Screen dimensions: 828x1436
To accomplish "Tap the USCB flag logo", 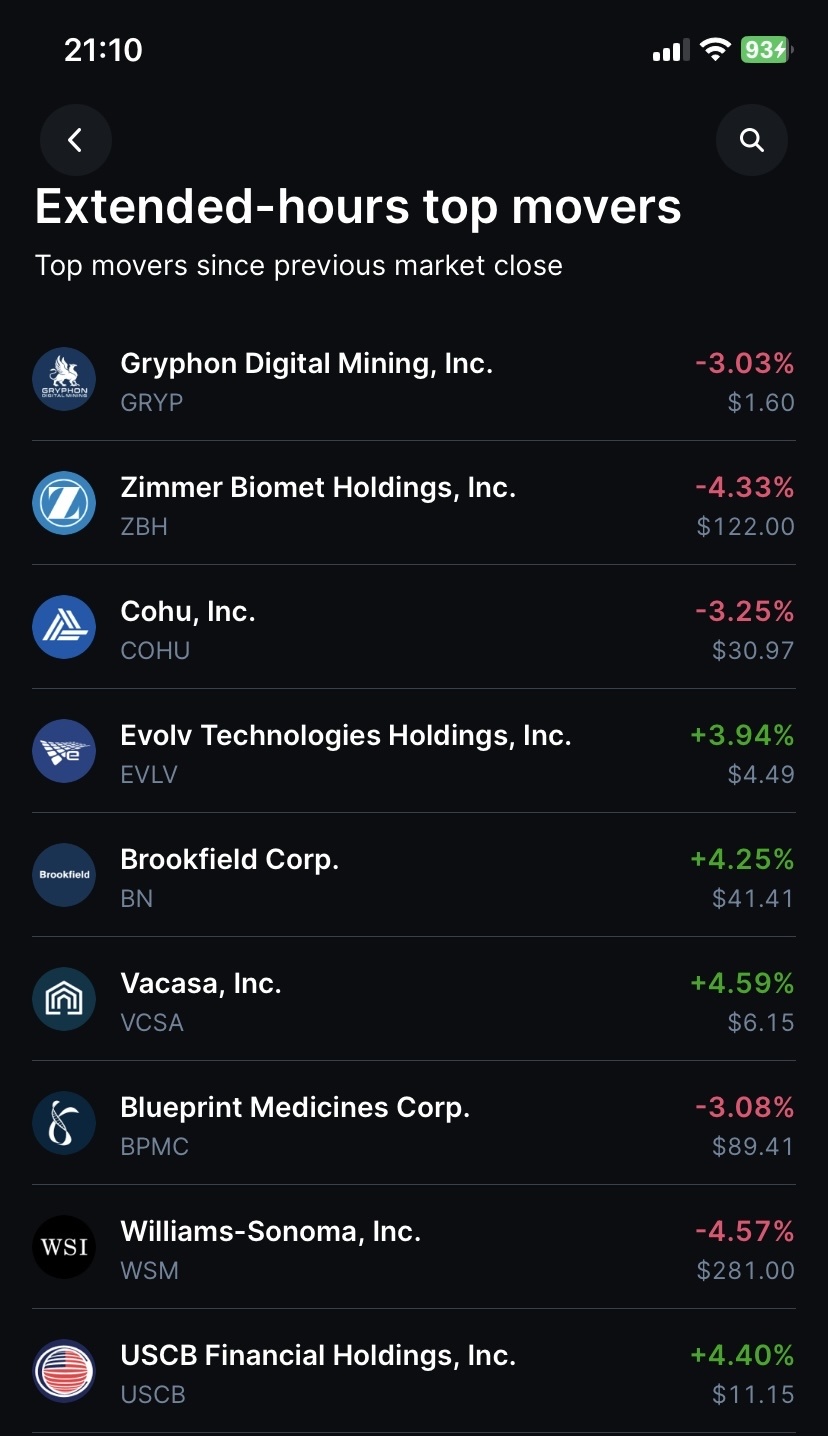I will (64, 1371).
